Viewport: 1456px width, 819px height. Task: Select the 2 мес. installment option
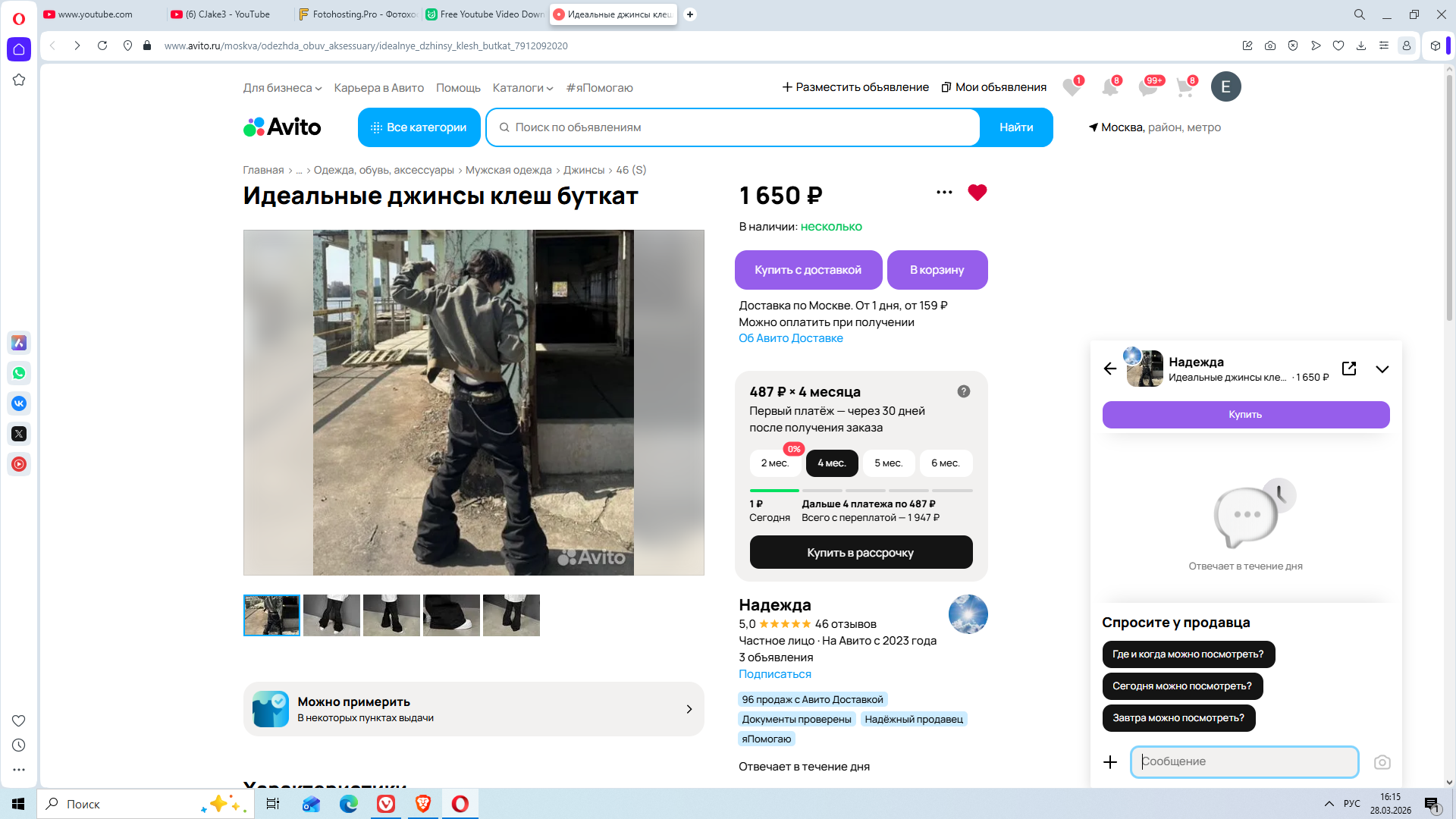(774, 463)
